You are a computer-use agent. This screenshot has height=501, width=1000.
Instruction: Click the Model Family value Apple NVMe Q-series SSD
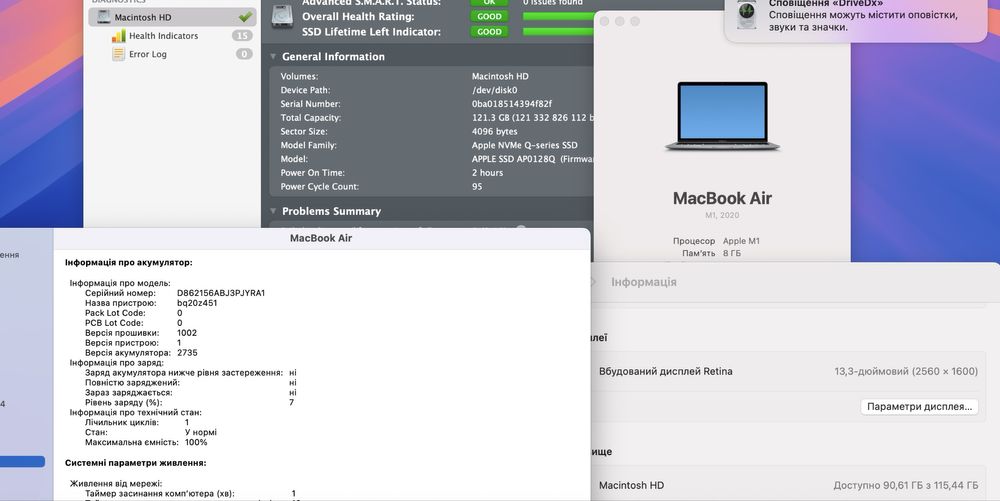[x=524, y=145]
